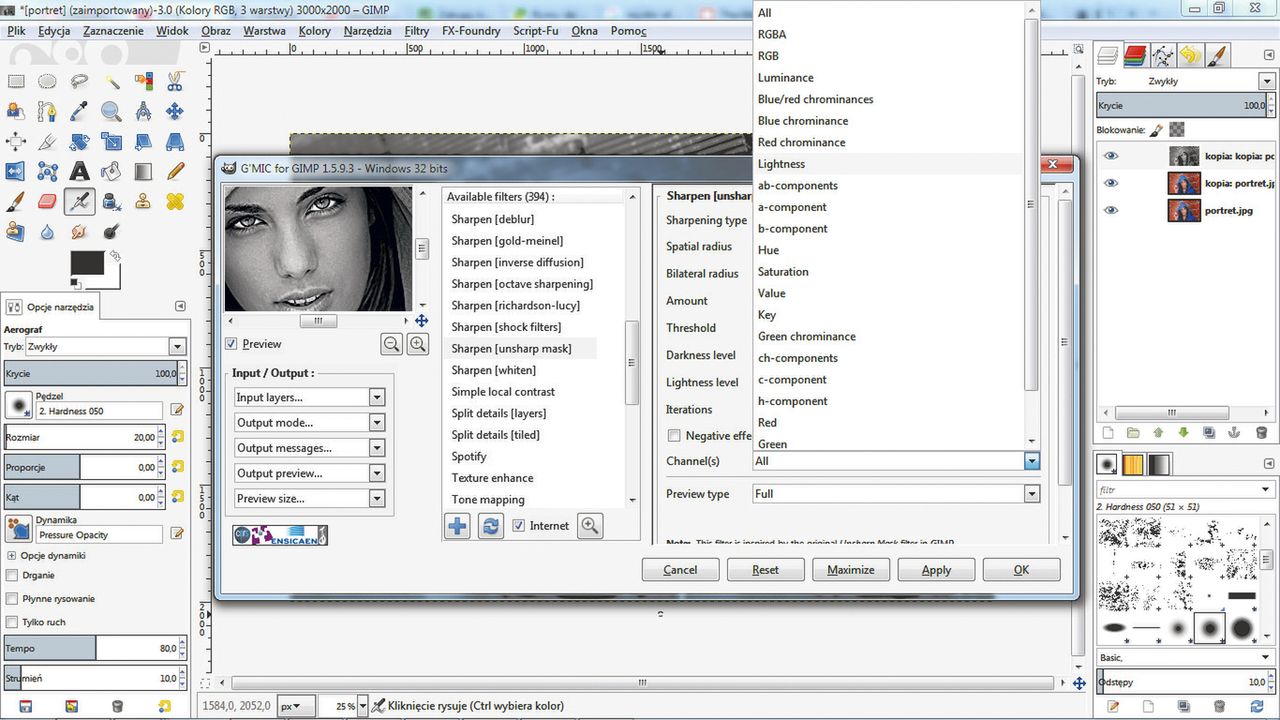Image resolution: width=1280 pixels, height=720 pixels.
Task: Open the Plik menu
Action: (x=17, y=31)
